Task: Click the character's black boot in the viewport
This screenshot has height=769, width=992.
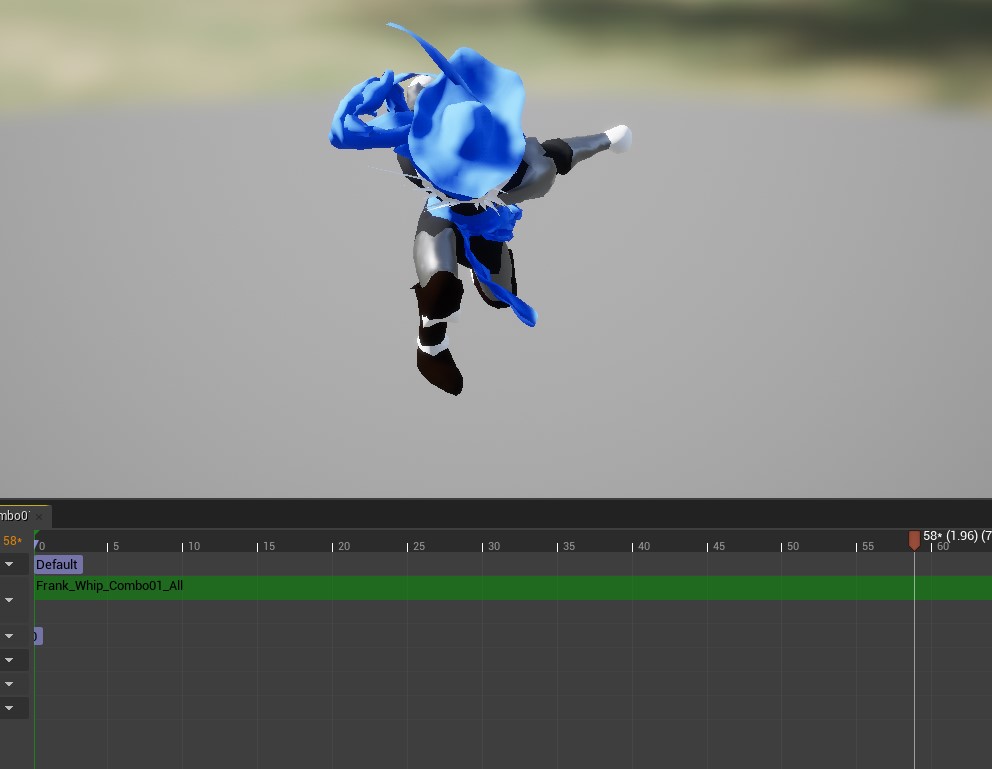Action: pyautogui.click(x=441, y=369)
